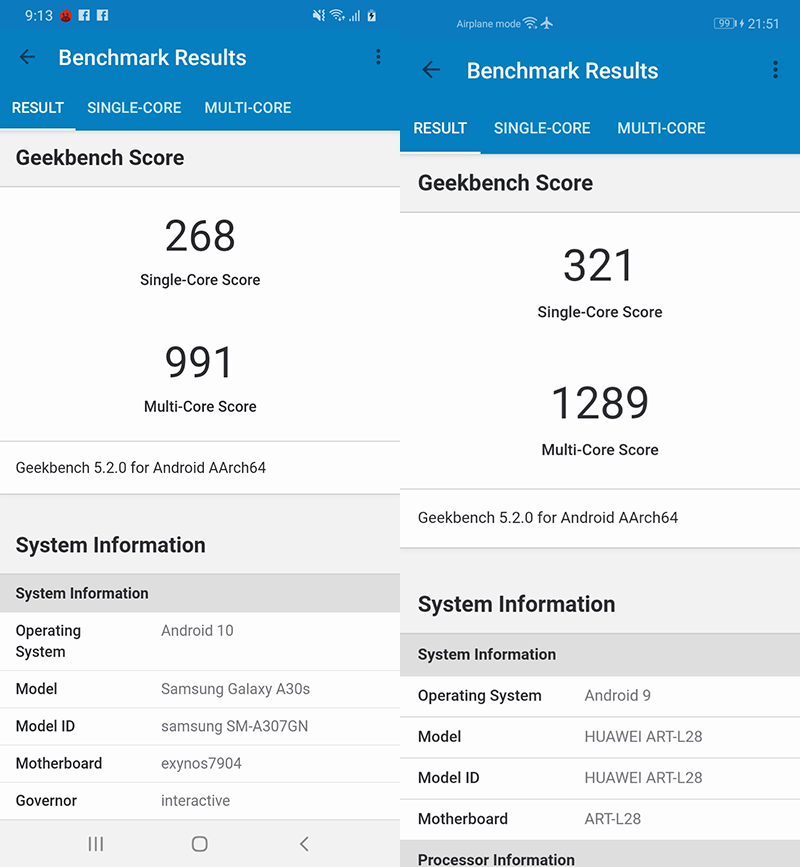Tap 'Airplane mode' text in Huawei status bar
Viewport: 800px width, 867px height.
click(x=488, y=24)
